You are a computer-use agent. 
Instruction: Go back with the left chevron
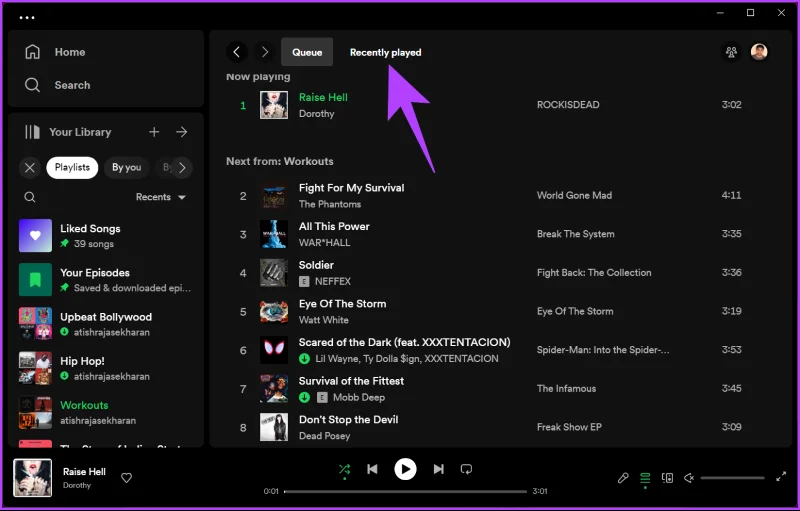(x=237, y=52)
